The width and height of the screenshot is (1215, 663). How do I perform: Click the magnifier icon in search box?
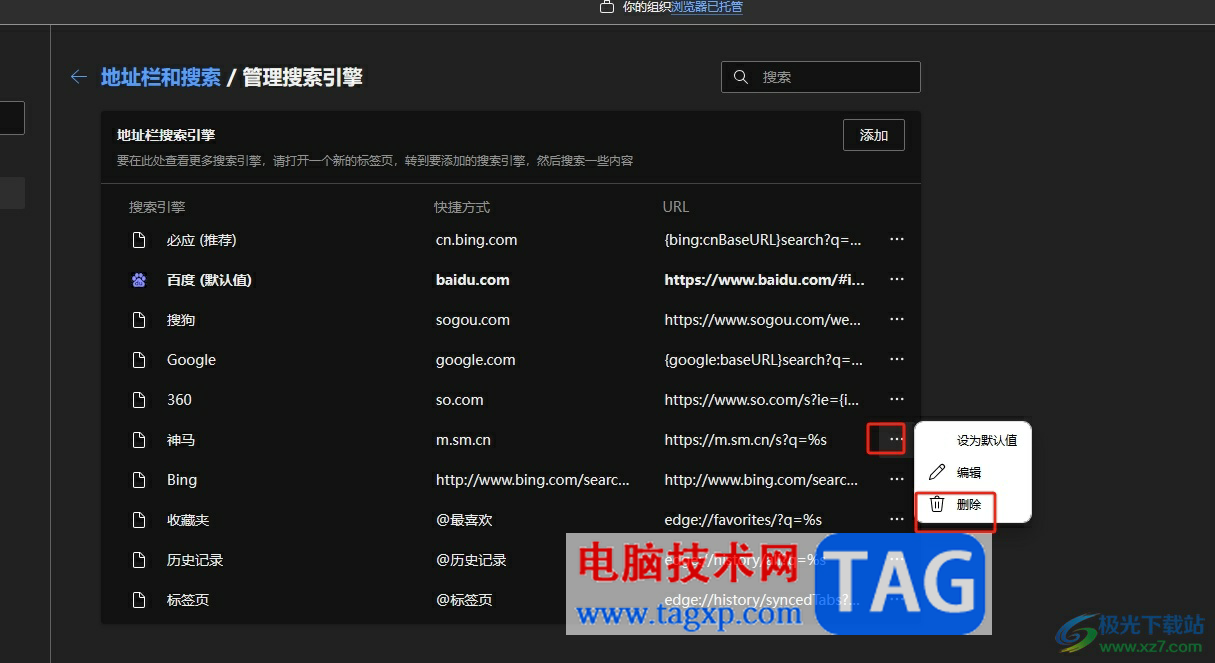coord(741,77)
